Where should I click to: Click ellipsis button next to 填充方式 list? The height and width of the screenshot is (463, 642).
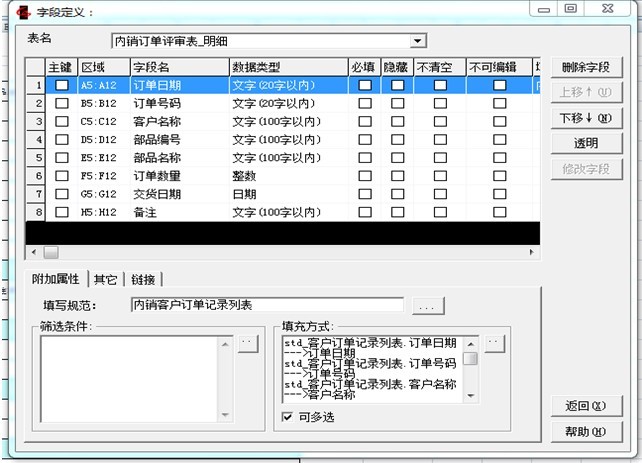494,343
